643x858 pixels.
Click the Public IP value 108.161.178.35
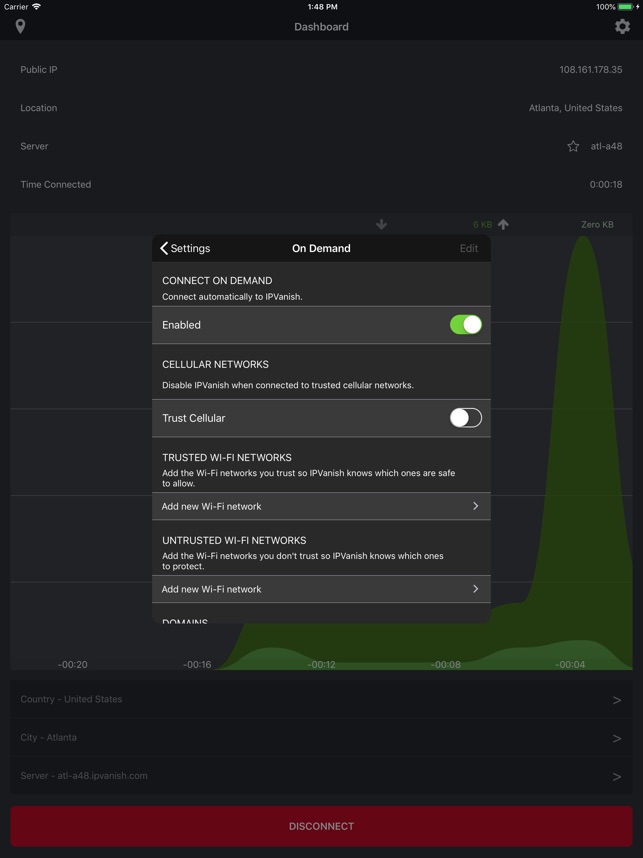point(590,69)
